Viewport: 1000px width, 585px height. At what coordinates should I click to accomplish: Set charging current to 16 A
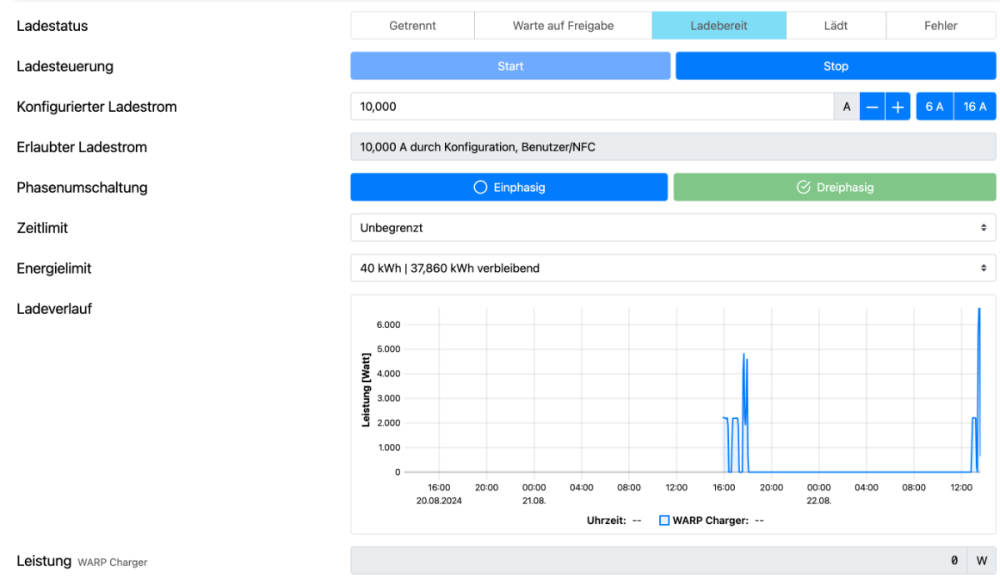coord(975,107)
